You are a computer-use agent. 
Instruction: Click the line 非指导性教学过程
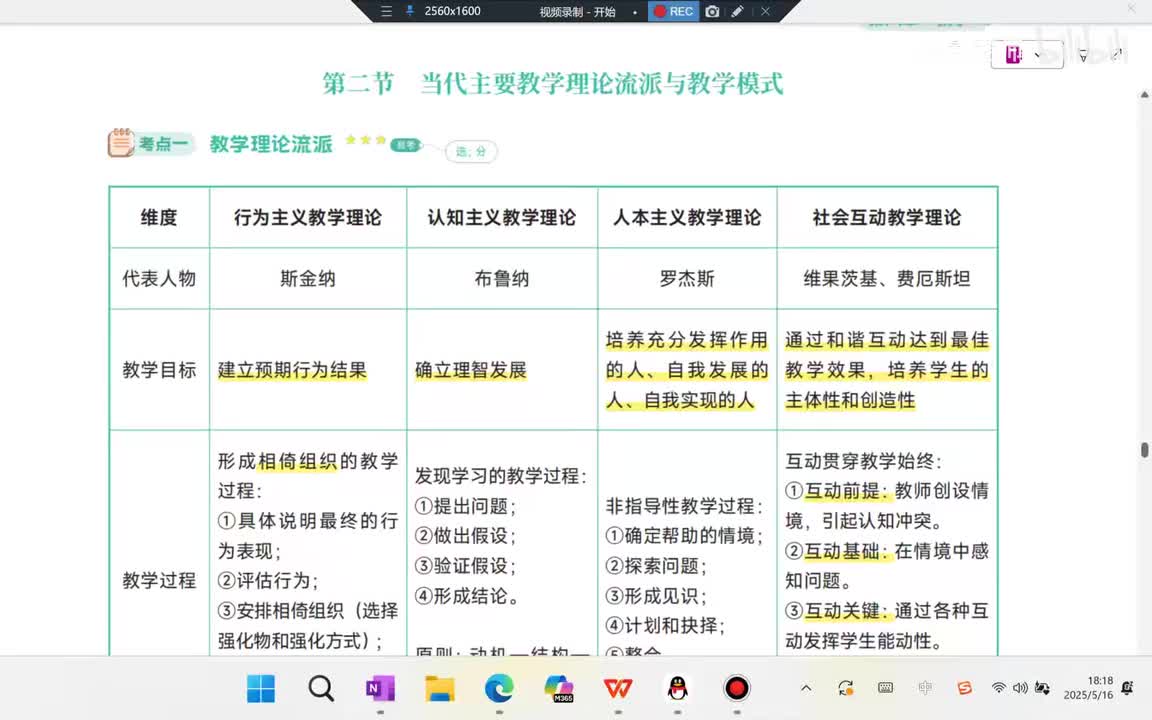point(685,505)
